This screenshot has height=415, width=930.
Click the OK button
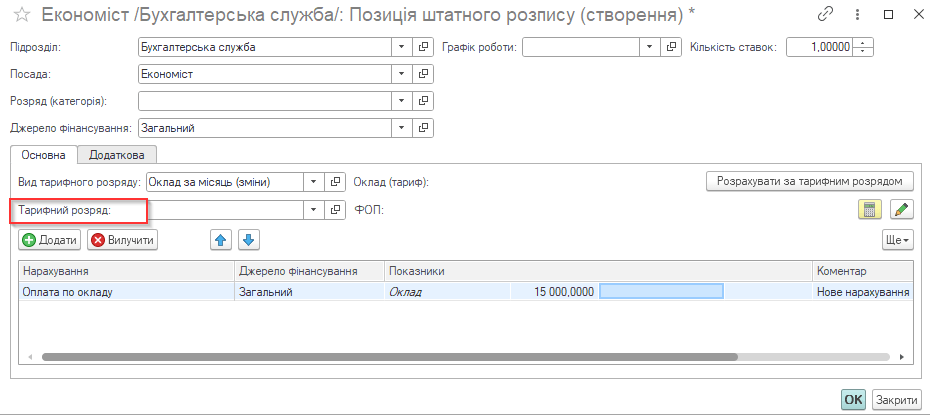pyautogui.click(x=853, y=400)
